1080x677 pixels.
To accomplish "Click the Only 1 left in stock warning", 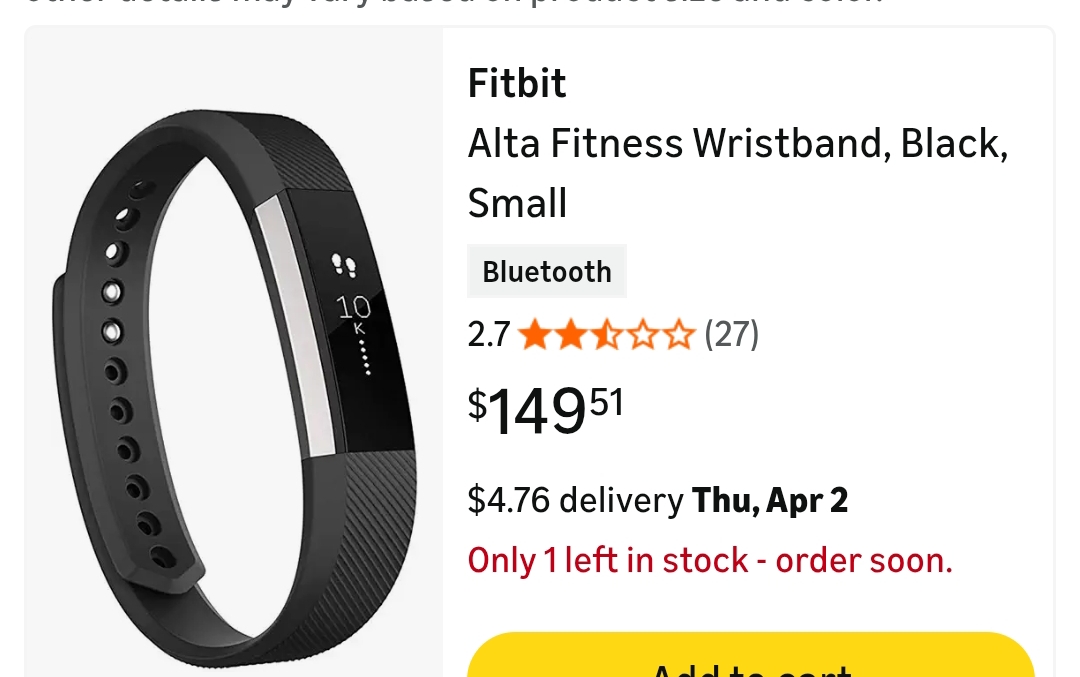I will (710, 561).
